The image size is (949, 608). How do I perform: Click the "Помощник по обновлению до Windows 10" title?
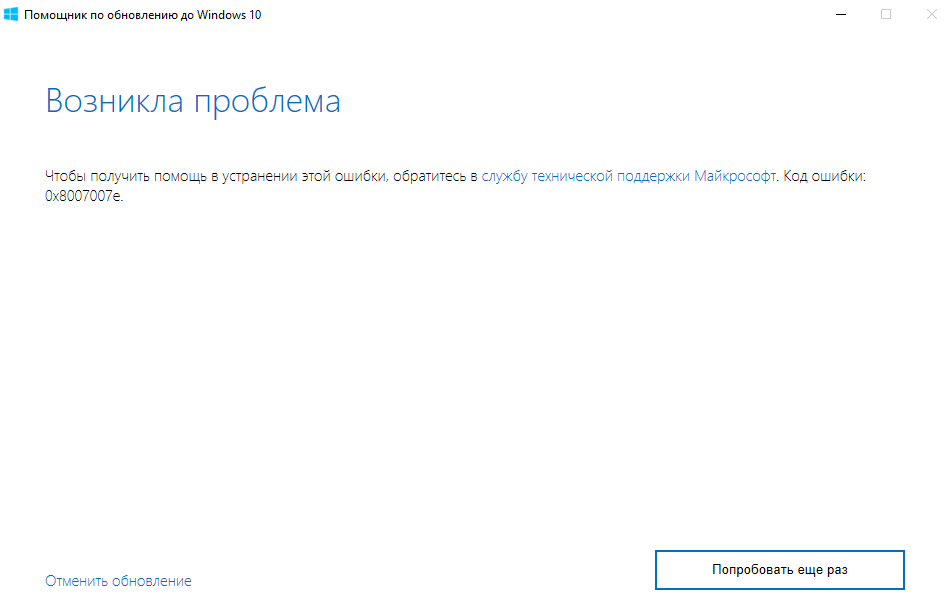(143, 15)
